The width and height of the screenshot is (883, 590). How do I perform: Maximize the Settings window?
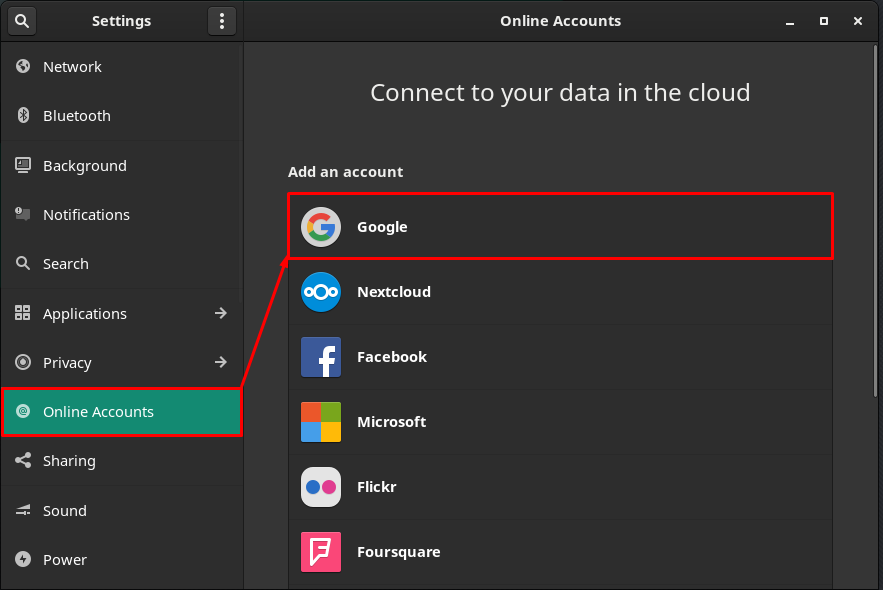[x=824, y=21]
